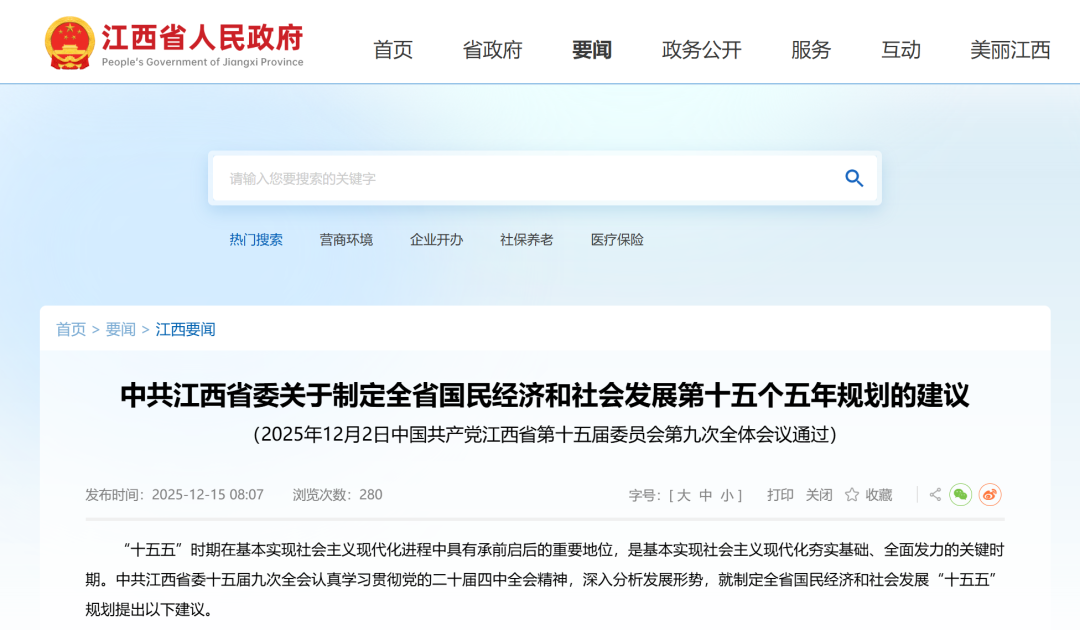The height and width of the screenshot is (630, 1080).
Task: Click the 关闭 close link
Action: click(819, 495)
